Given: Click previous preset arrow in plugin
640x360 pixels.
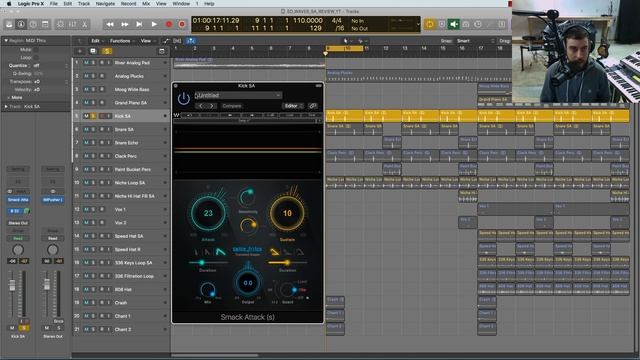Looking at the screenshot, I should (201, 106).
